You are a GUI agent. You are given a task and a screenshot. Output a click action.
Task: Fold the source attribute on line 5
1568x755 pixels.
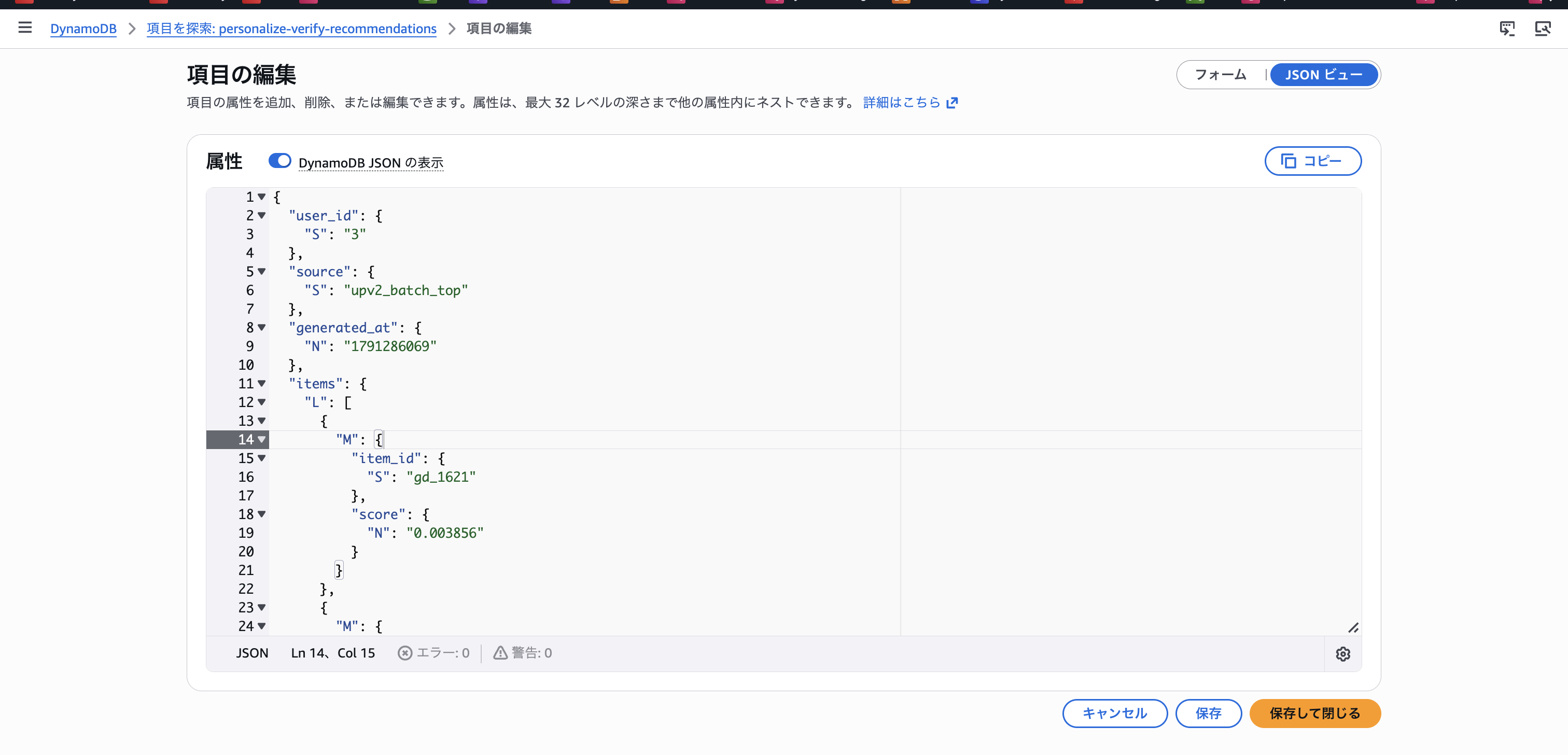pyautogui.click(x=262, y=272)
